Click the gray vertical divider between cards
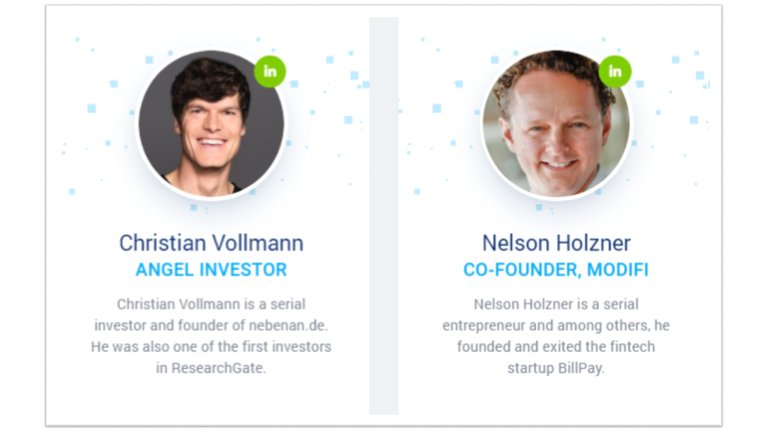The image size is (768, 432). click(384, 216)
